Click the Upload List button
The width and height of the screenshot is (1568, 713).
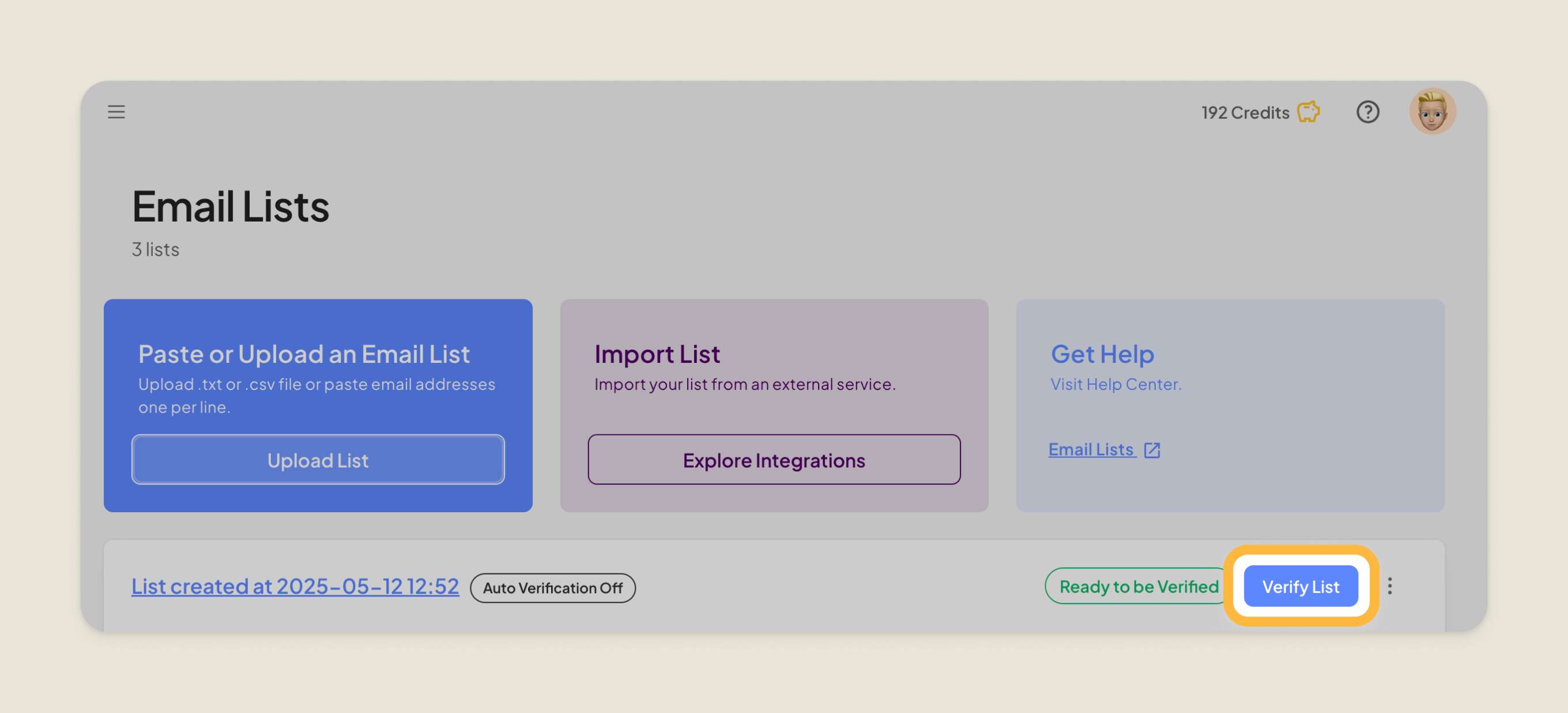(318, 460)
